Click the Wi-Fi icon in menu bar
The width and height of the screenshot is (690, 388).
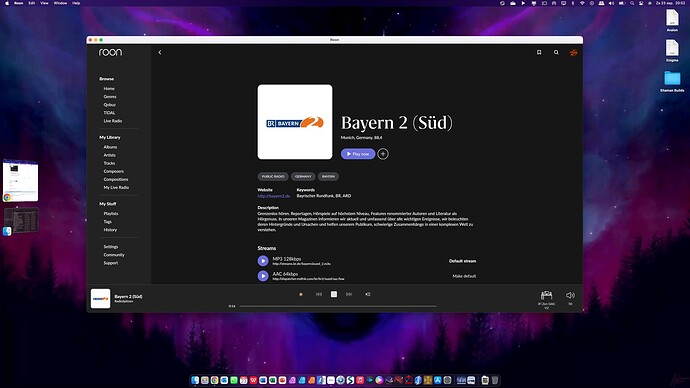tap(582, 3)
